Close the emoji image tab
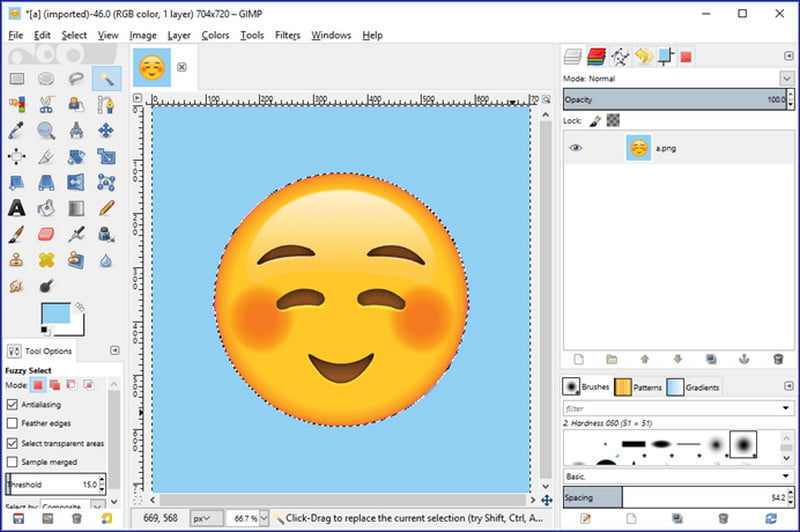Viewport: 800px width, 532px height. point(182,67)
